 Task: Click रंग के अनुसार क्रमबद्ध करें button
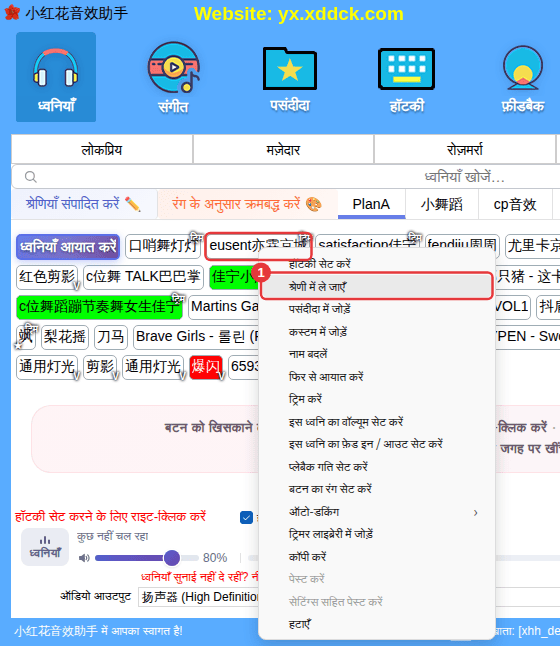pos(247,204)
